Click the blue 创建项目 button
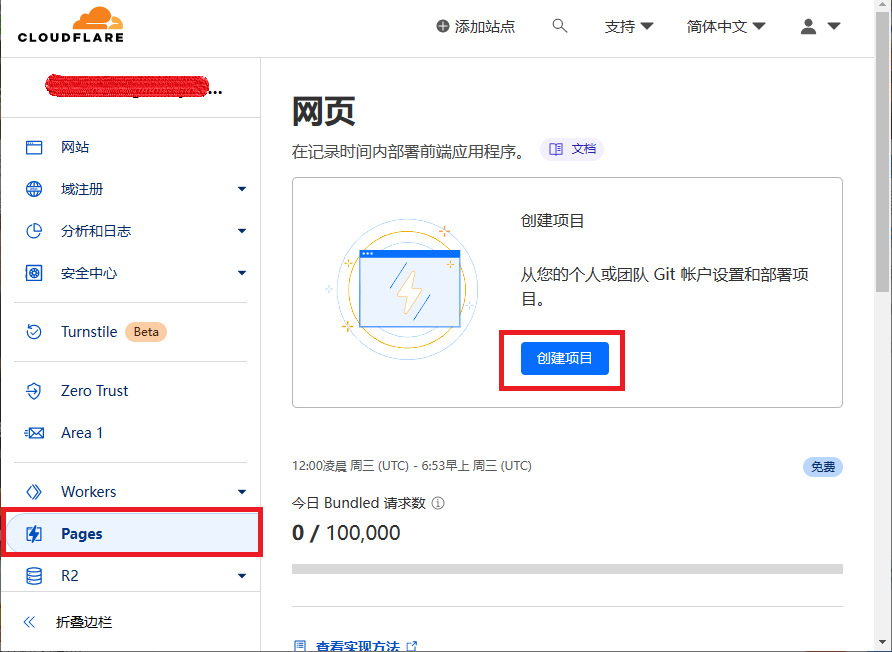892x652 pixels. coord(564,358)
